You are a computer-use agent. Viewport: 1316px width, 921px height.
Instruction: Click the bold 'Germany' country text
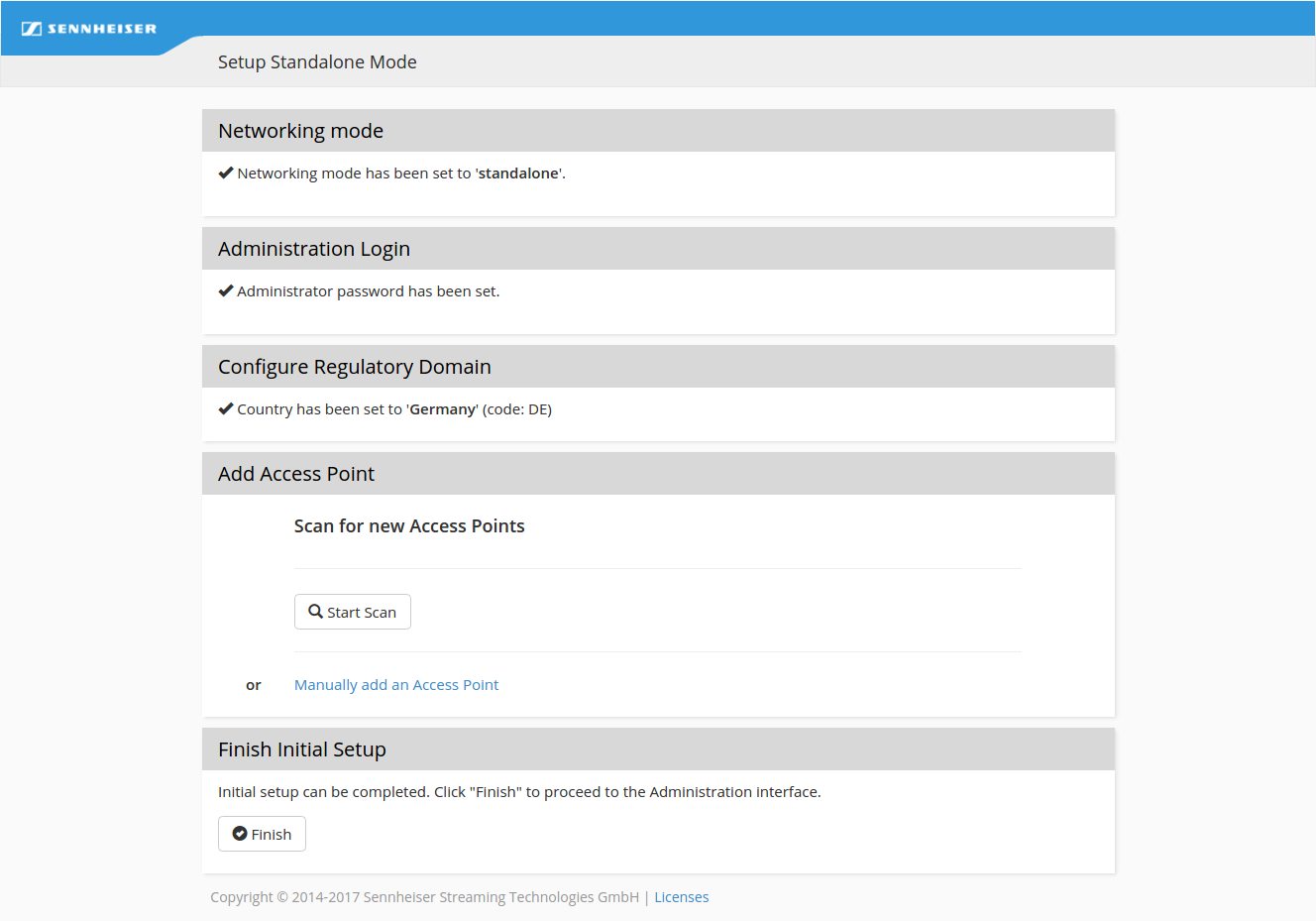(x=442, y=409)
